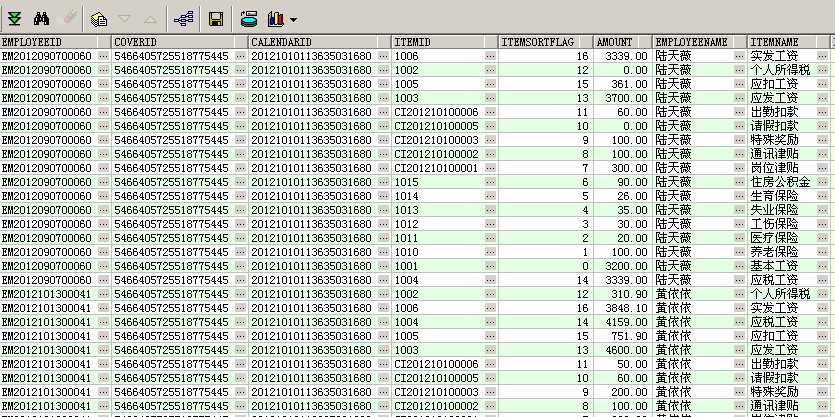Image resolution: width=835 pixels, height=417 pixels.
Task: Select AMOUNT cell 300.00
Action: [623, 168]
